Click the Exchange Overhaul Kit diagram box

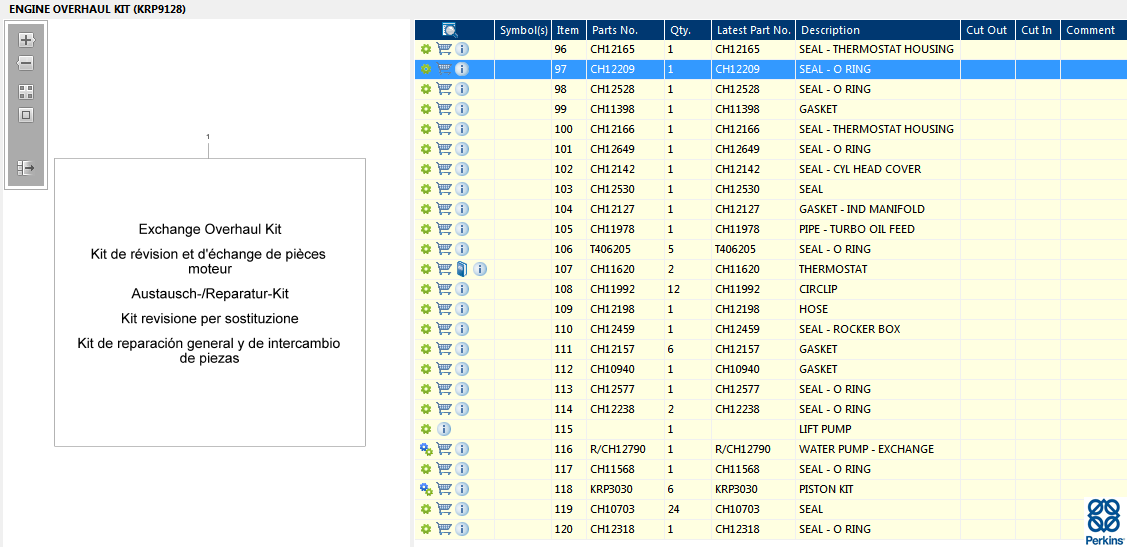(x=210, y=301)
